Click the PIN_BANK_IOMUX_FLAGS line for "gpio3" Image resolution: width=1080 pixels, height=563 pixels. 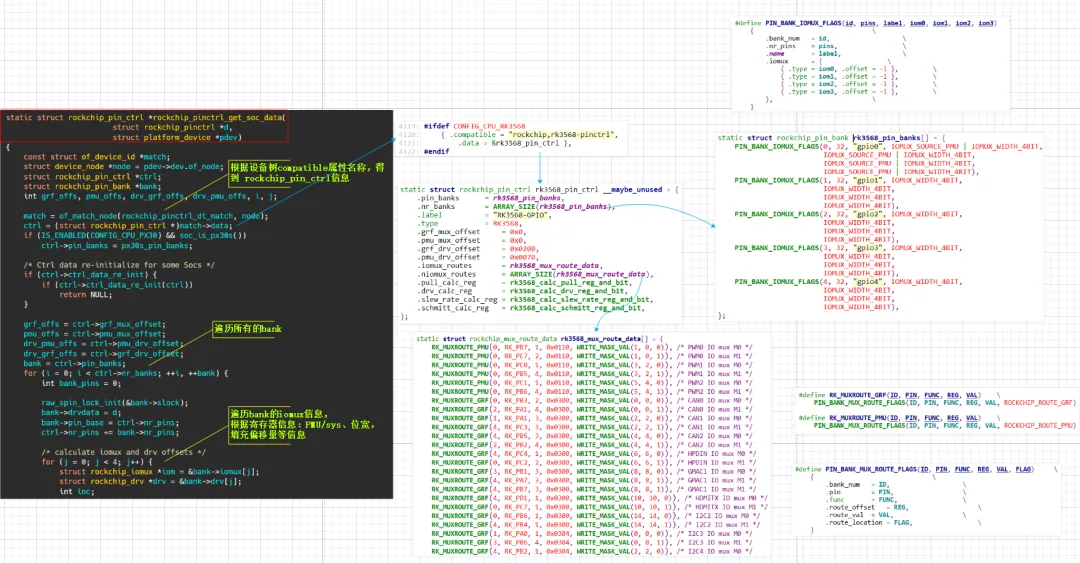click(x=847, y=248)
